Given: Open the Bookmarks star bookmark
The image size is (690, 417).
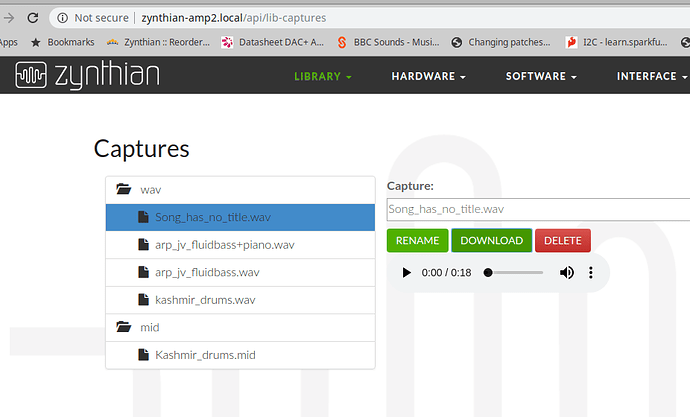Looking at the screenshot, I should 62,42.
